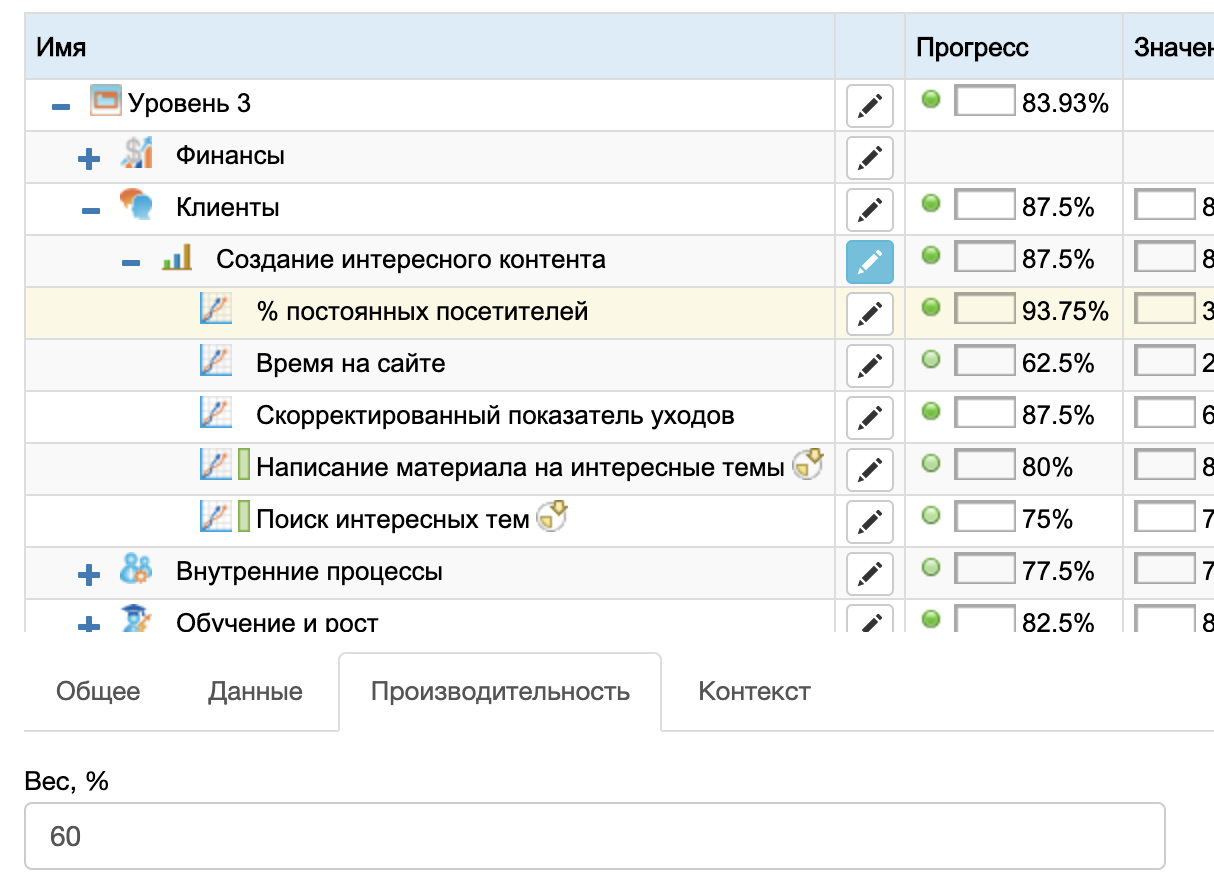Collapse the Клиенты branch
1214x892 pixels.
[91, 210]
